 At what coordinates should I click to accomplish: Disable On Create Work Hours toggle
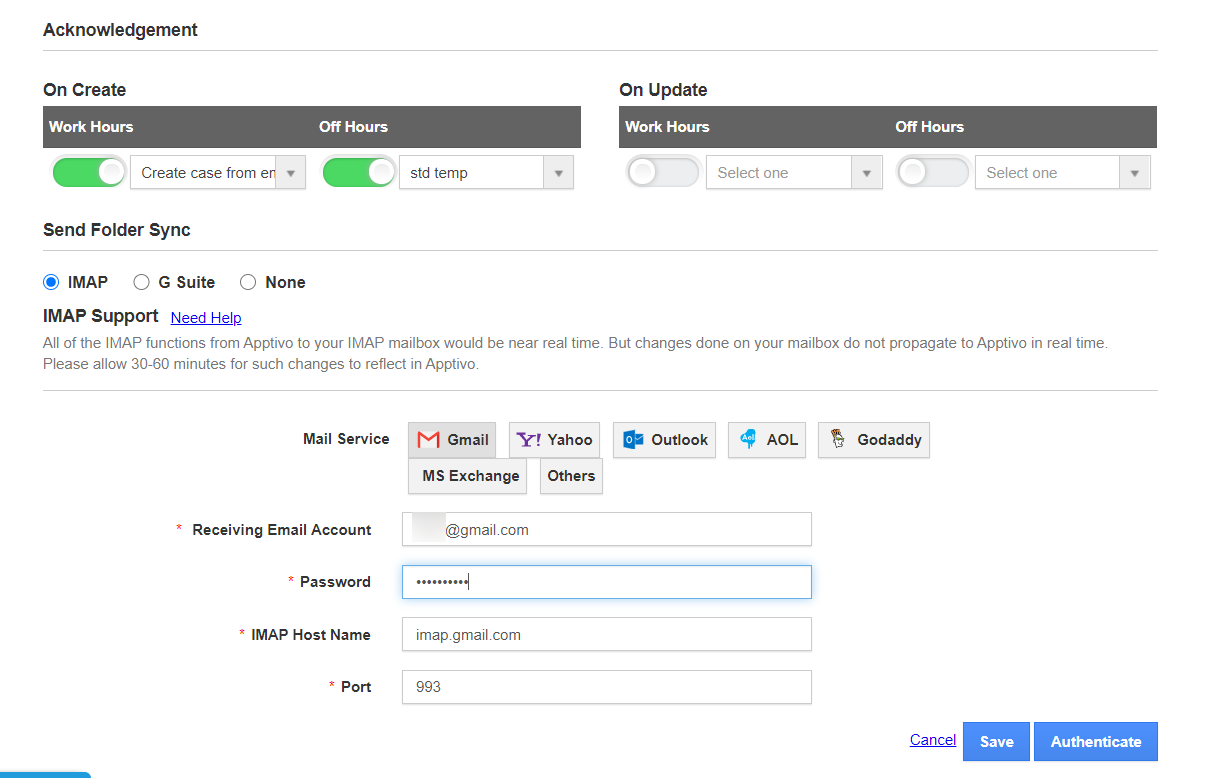coord(89,173)
